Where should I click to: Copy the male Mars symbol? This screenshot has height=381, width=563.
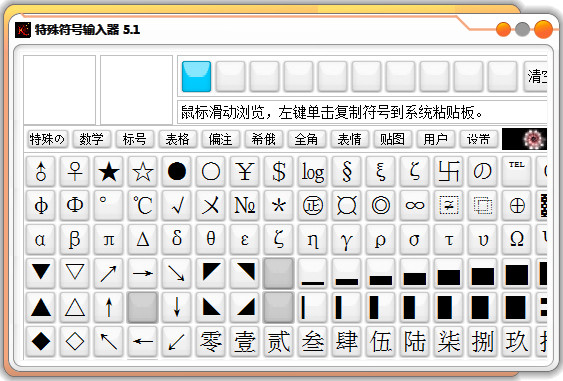[41, 171]
